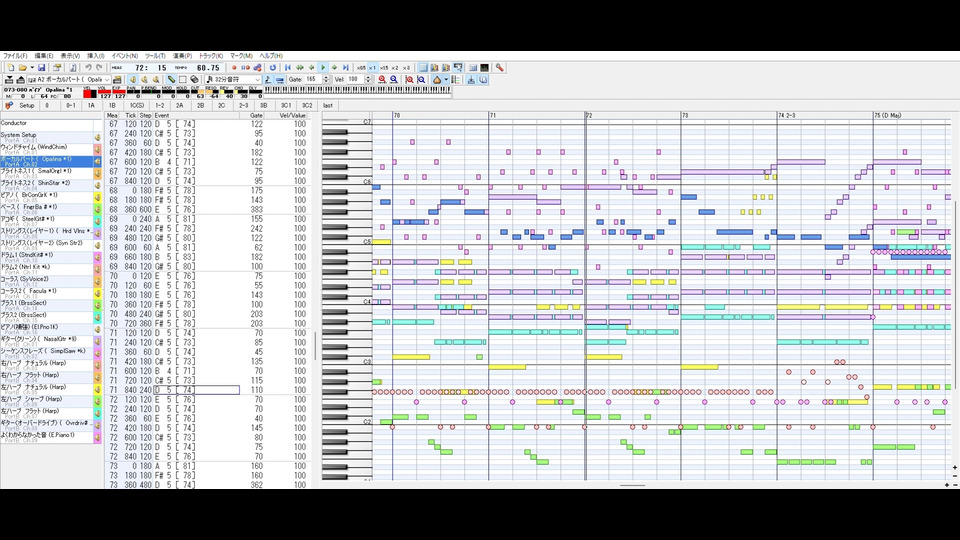Toggle the loop repeat icon
This screenshot has width=960, height=540.
(273, 68)
